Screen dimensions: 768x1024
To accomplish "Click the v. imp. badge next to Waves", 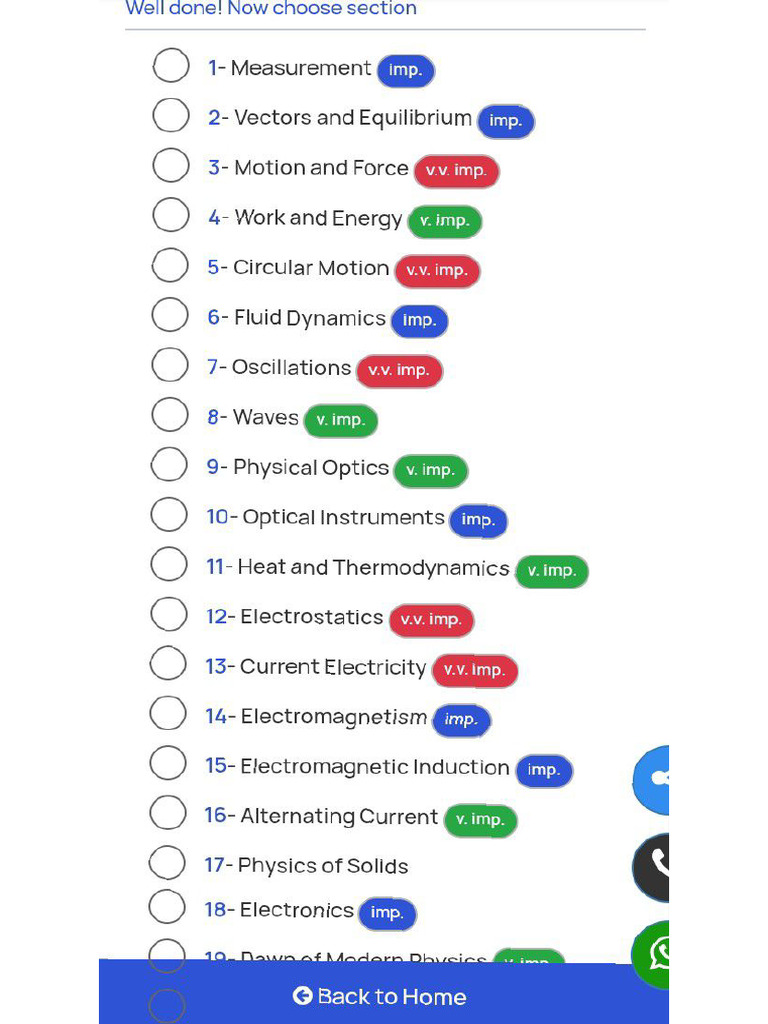I will click(x=341, y=420).
